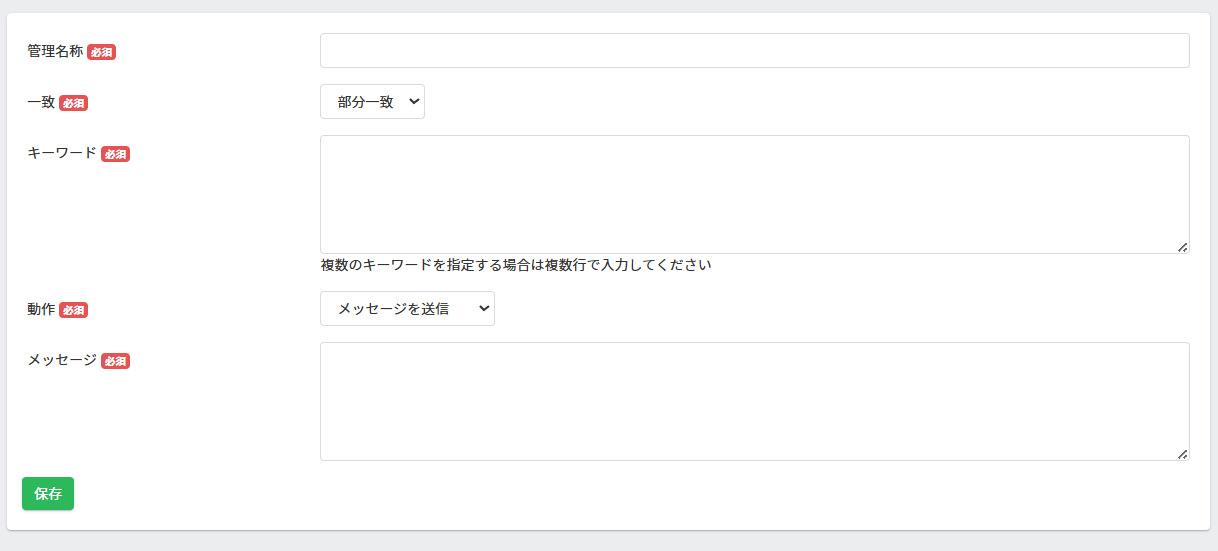Grab the メッセージ textarea resize handle
The image size is (1218, 551).
coord(1182,453)
